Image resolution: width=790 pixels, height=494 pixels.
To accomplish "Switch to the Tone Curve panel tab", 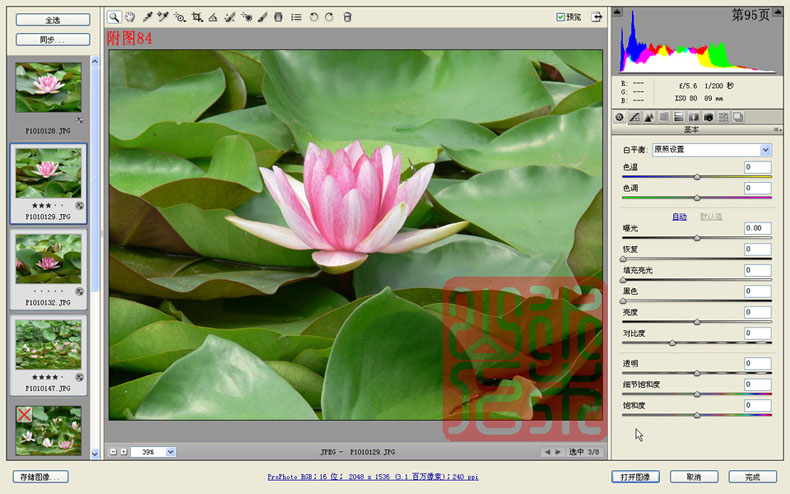I will click(x=634, y=117).
